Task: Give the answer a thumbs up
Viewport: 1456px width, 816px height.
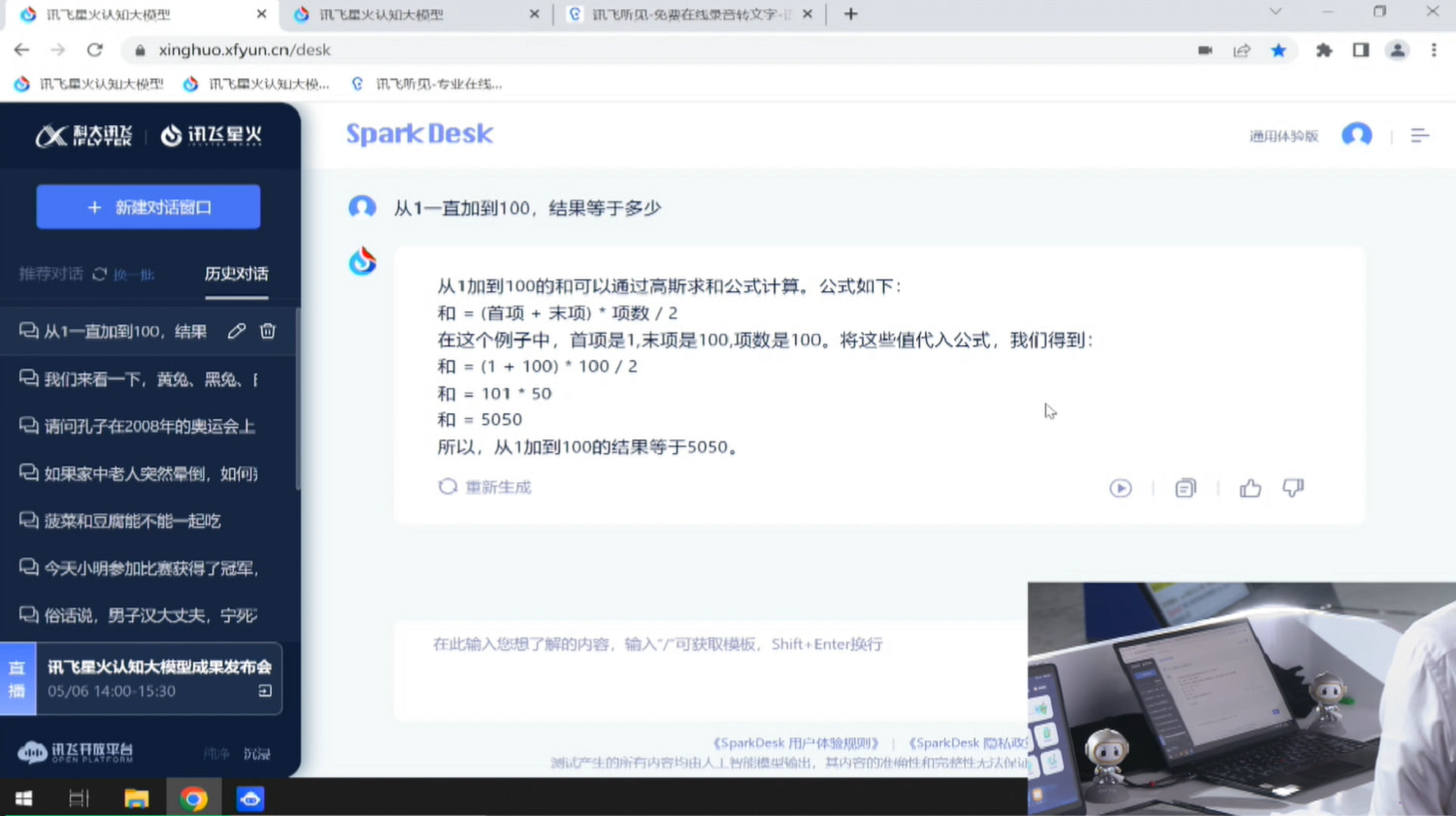Action: 1250,488
